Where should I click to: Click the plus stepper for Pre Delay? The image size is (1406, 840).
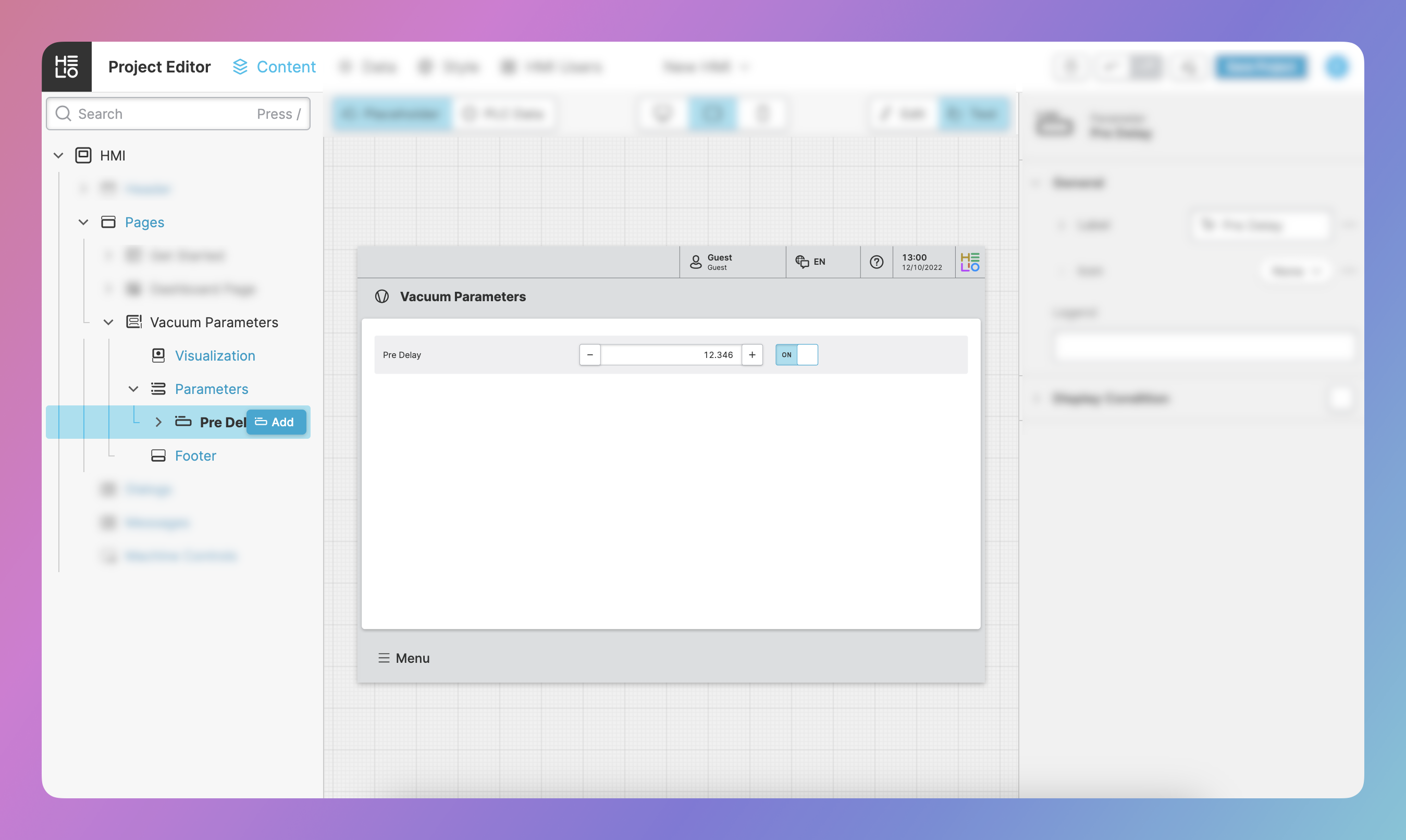coord(751,355)
